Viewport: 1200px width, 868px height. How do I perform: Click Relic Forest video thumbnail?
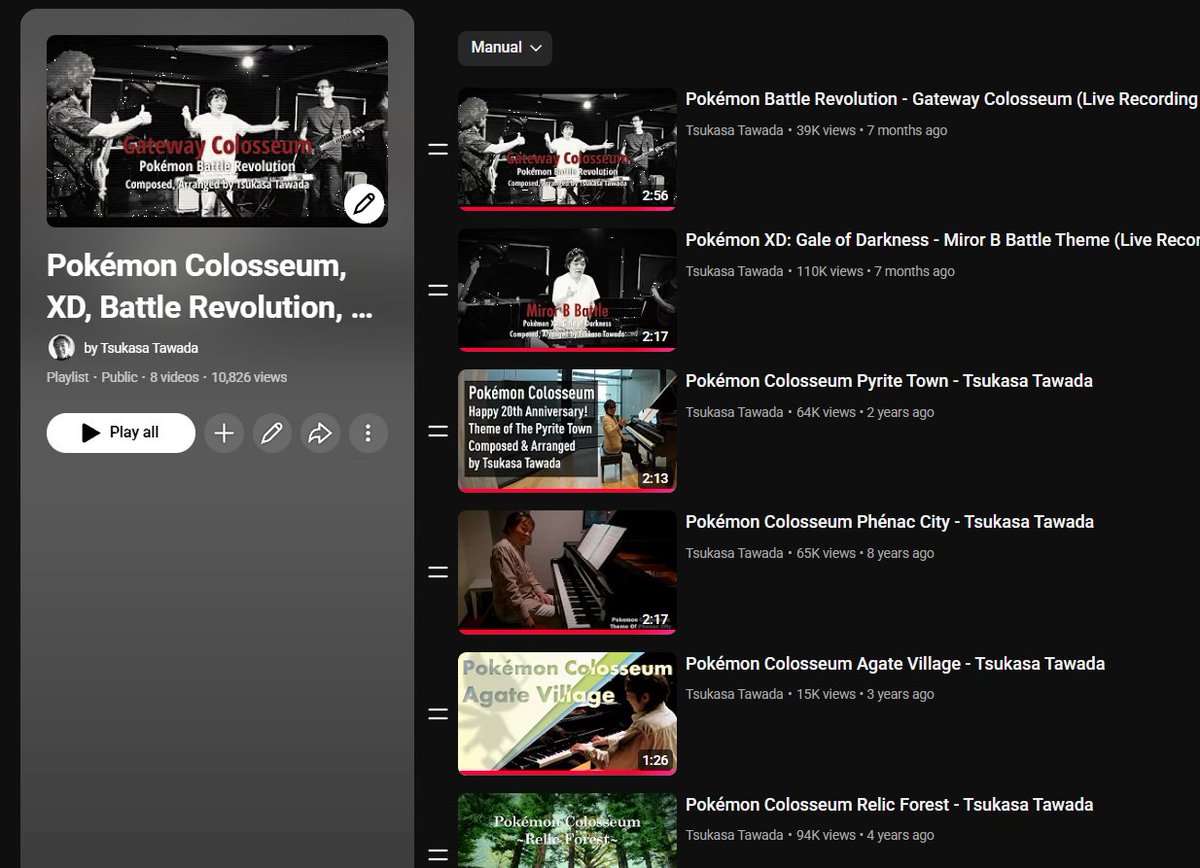[x=567, y=830]
